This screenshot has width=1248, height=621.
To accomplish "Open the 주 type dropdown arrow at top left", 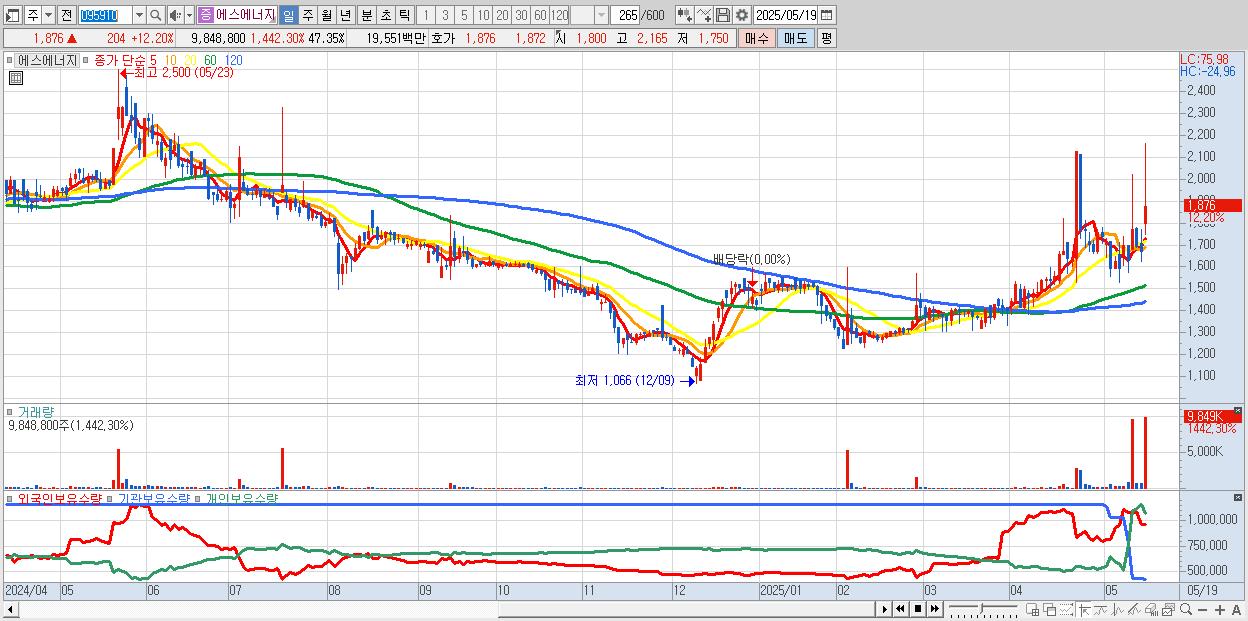I will [x=48, y=16].
